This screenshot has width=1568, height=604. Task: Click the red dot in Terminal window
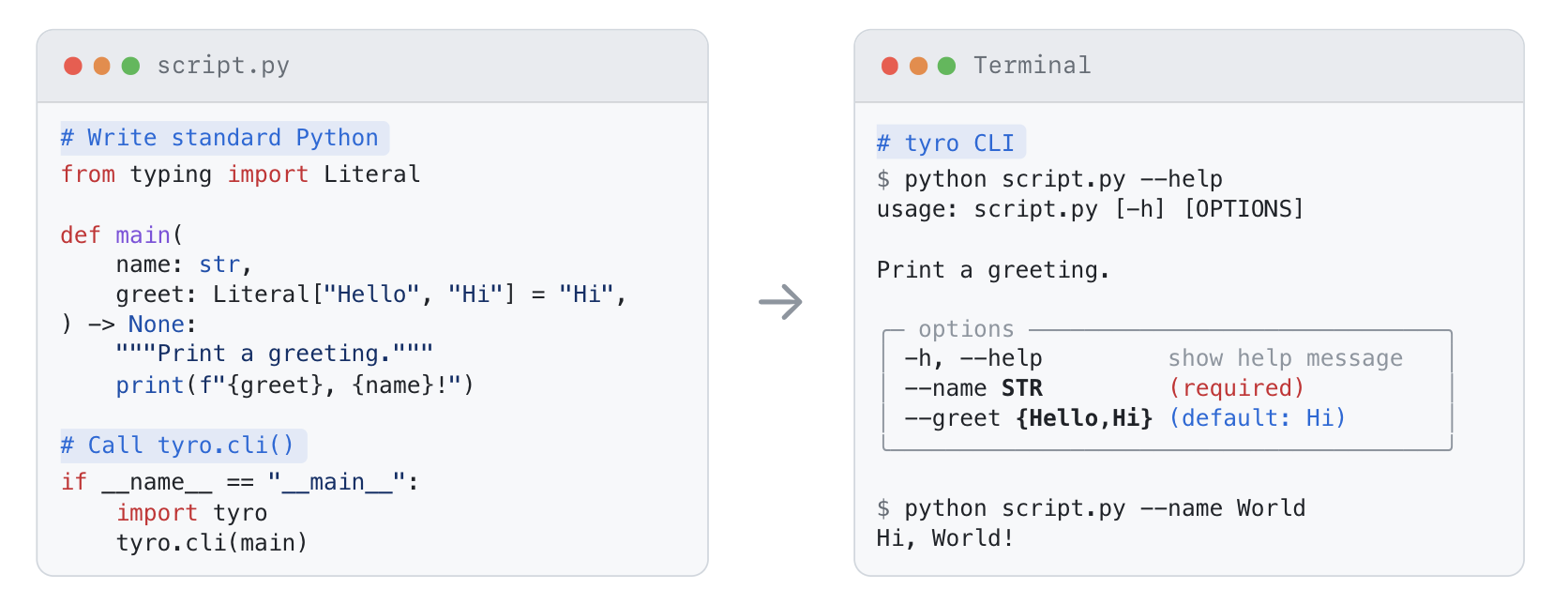(890, 66)
